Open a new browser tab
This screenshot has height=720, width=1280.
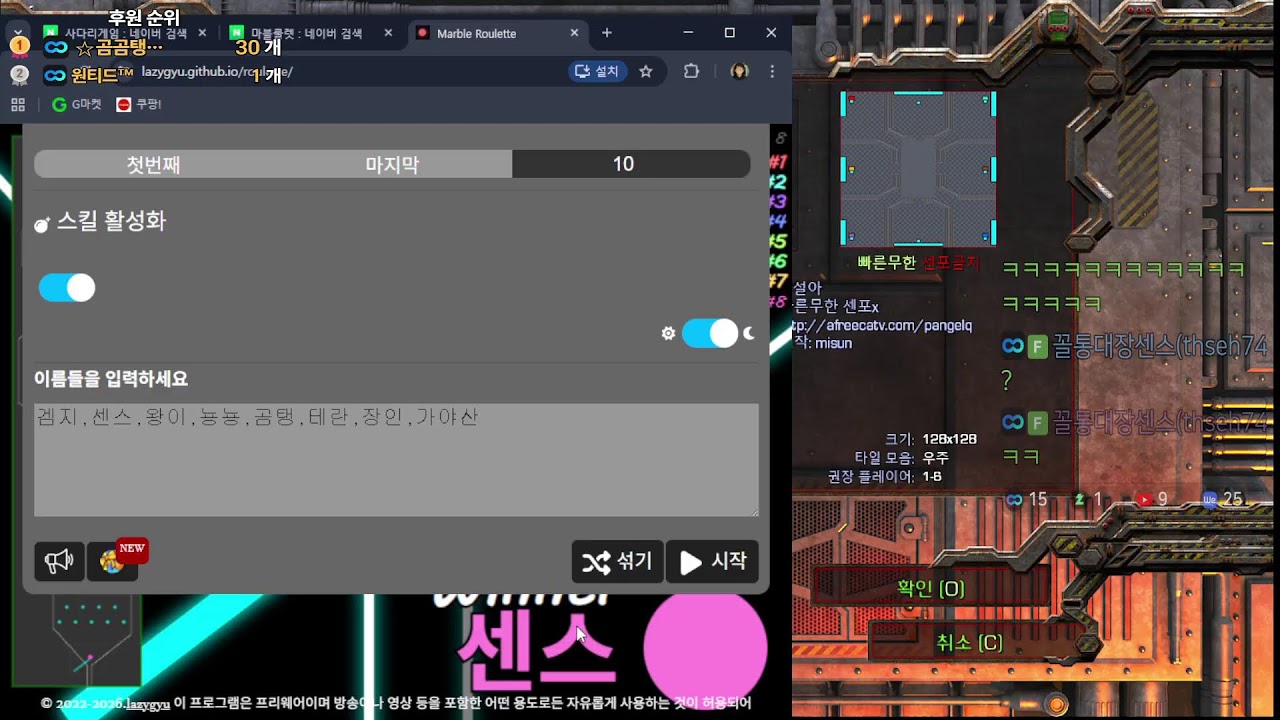pos(606,33)
